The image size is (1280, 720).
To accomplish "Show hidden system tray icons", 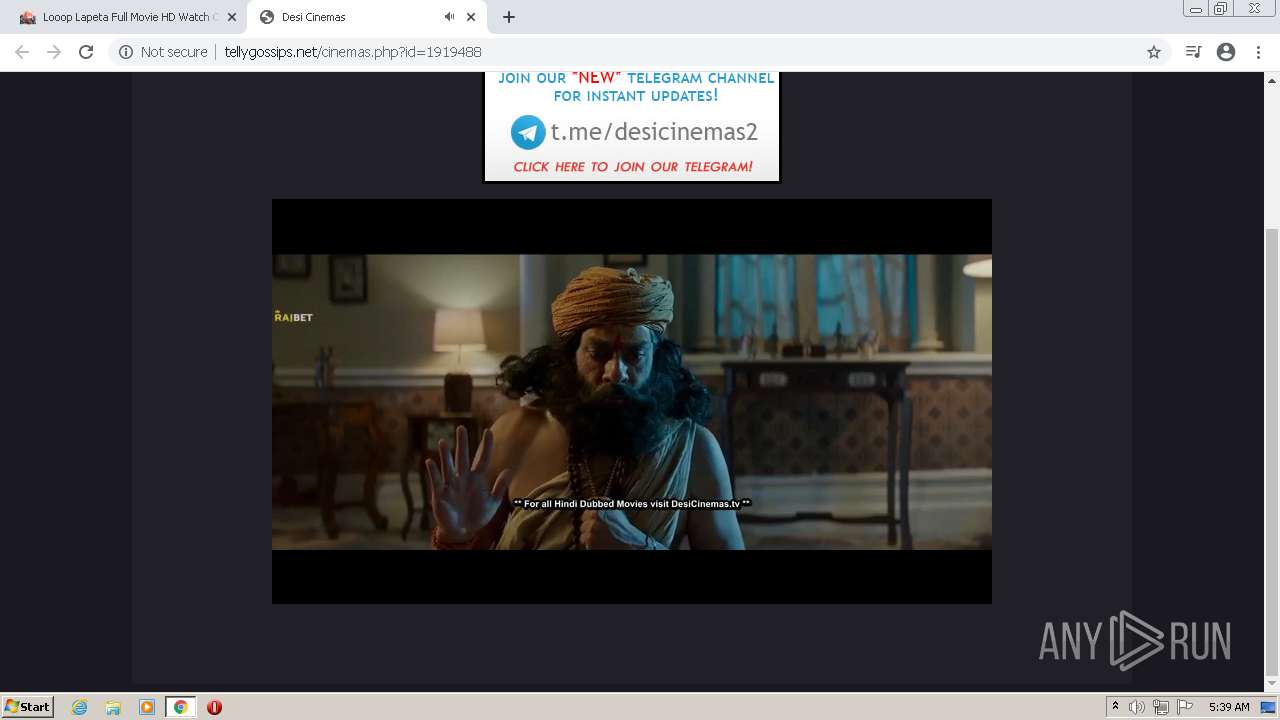I will coord(1115,707).
